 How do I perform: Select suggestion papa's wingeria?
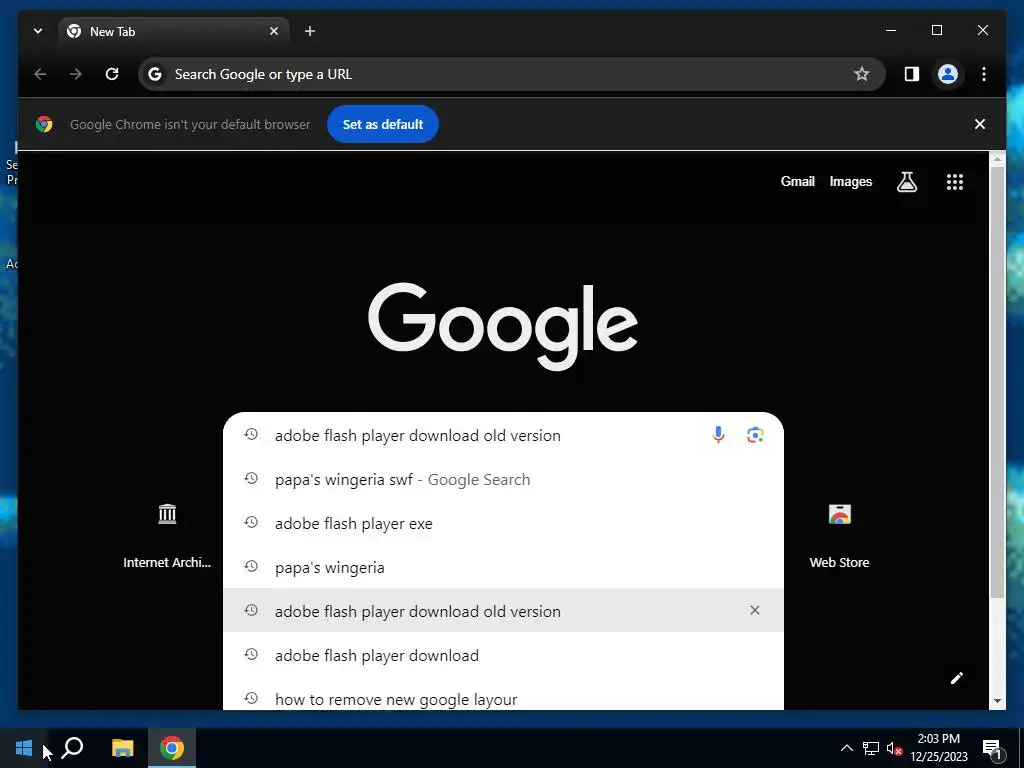503,567
